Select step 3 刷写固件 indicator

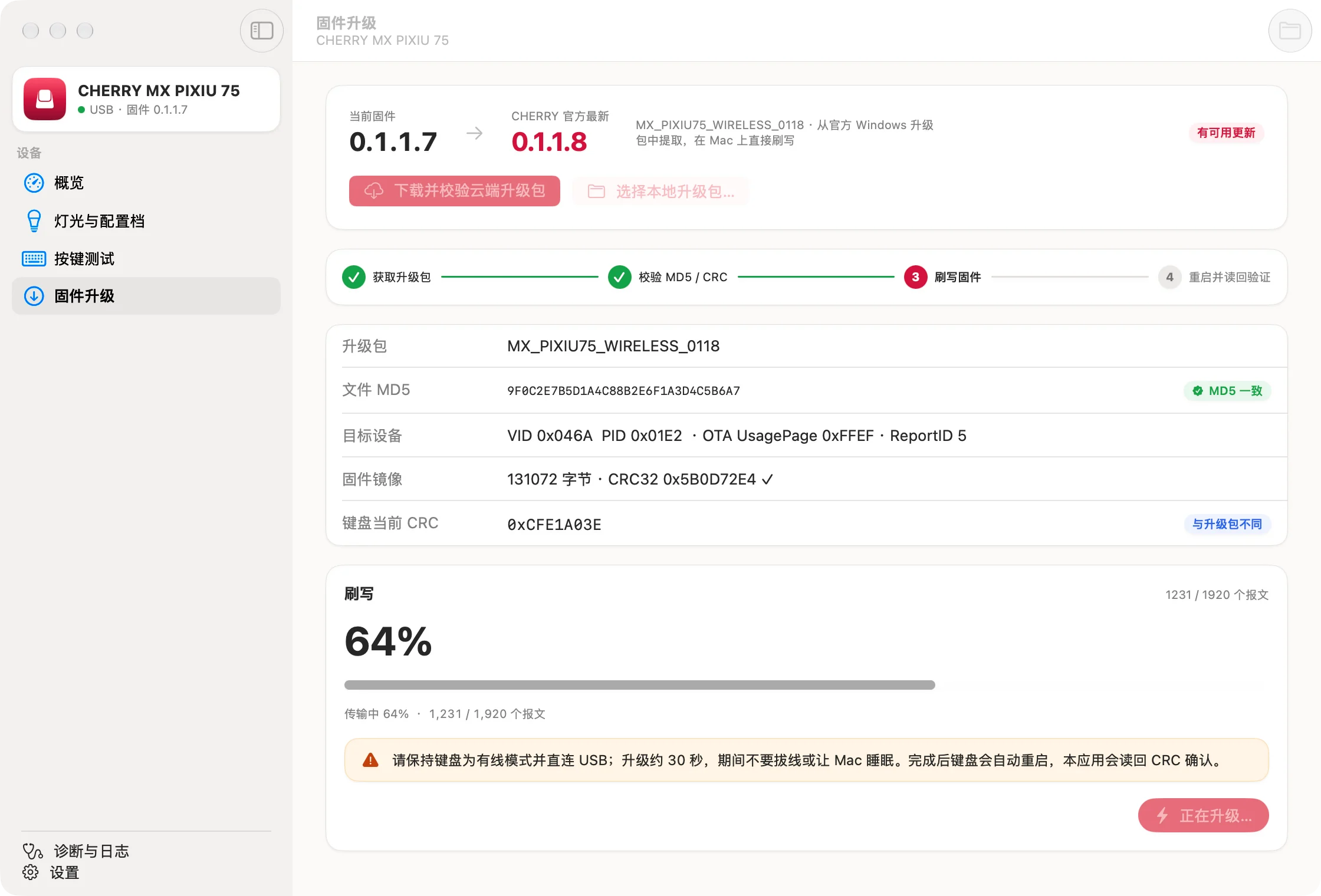915,277
